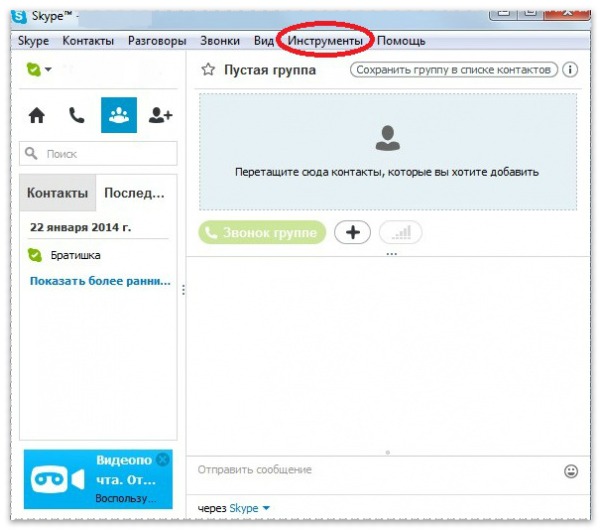602x530 pixels.
Task: Open the emoticon smiley picker
Action: click(x=571, y=471)
